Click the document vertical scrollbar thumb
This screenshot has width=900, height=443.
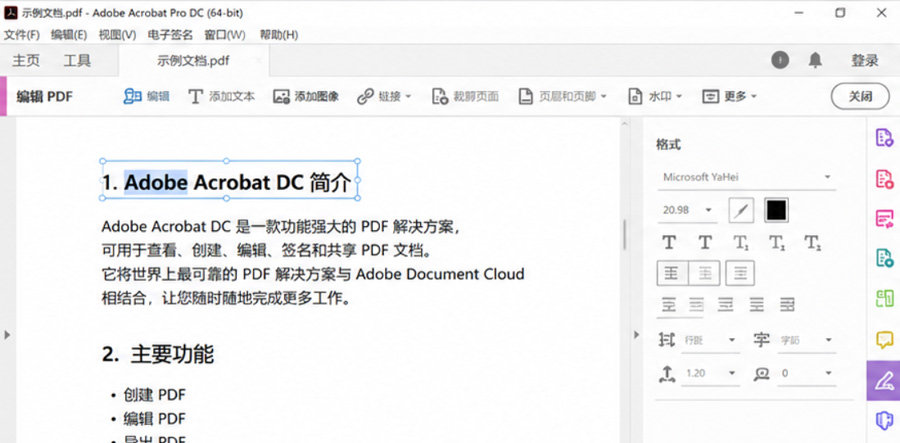pyautogui.click(x=624, y=234)
